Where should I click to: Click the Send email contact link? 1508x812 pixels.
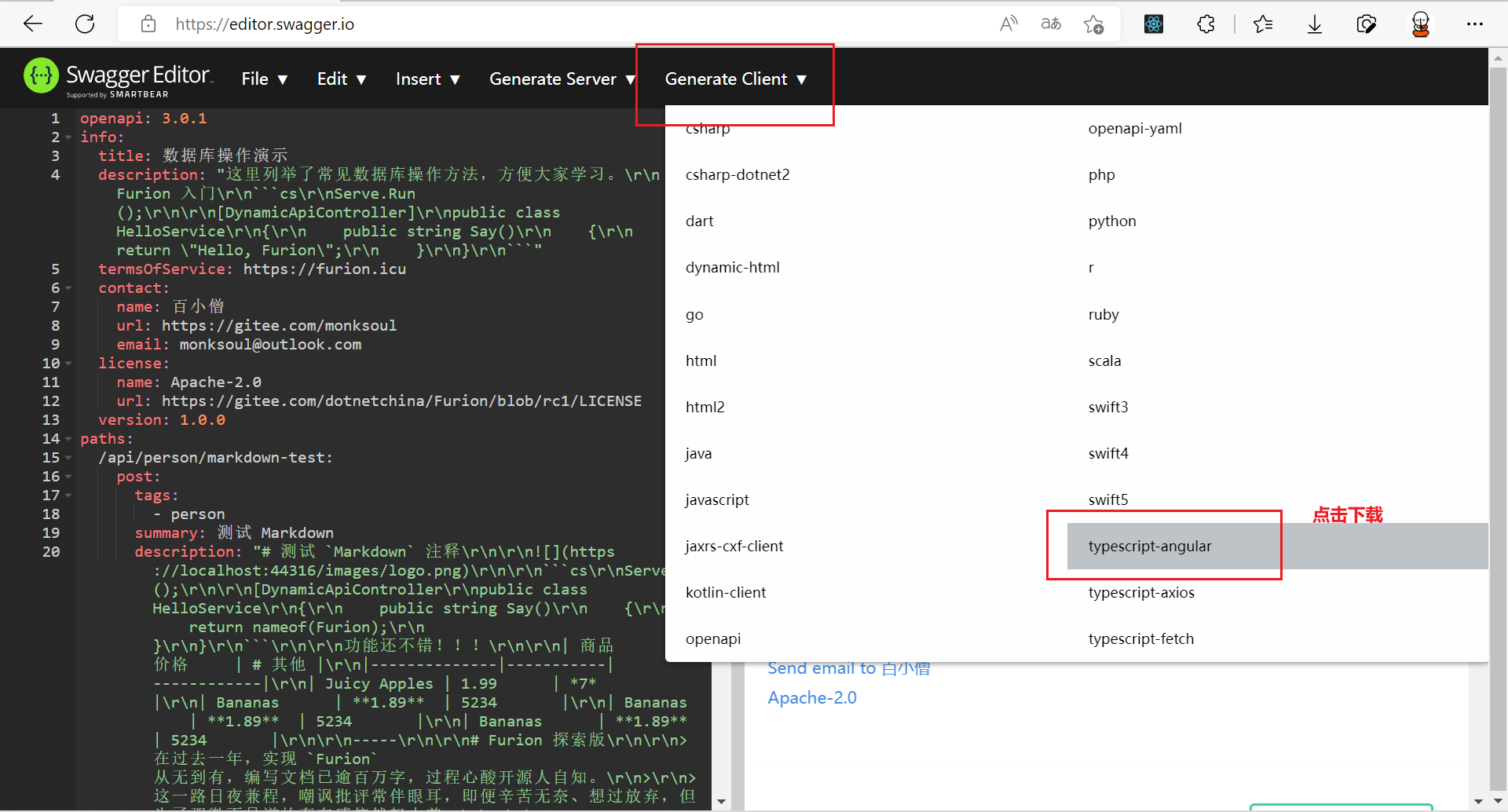(x=848, y=668)
